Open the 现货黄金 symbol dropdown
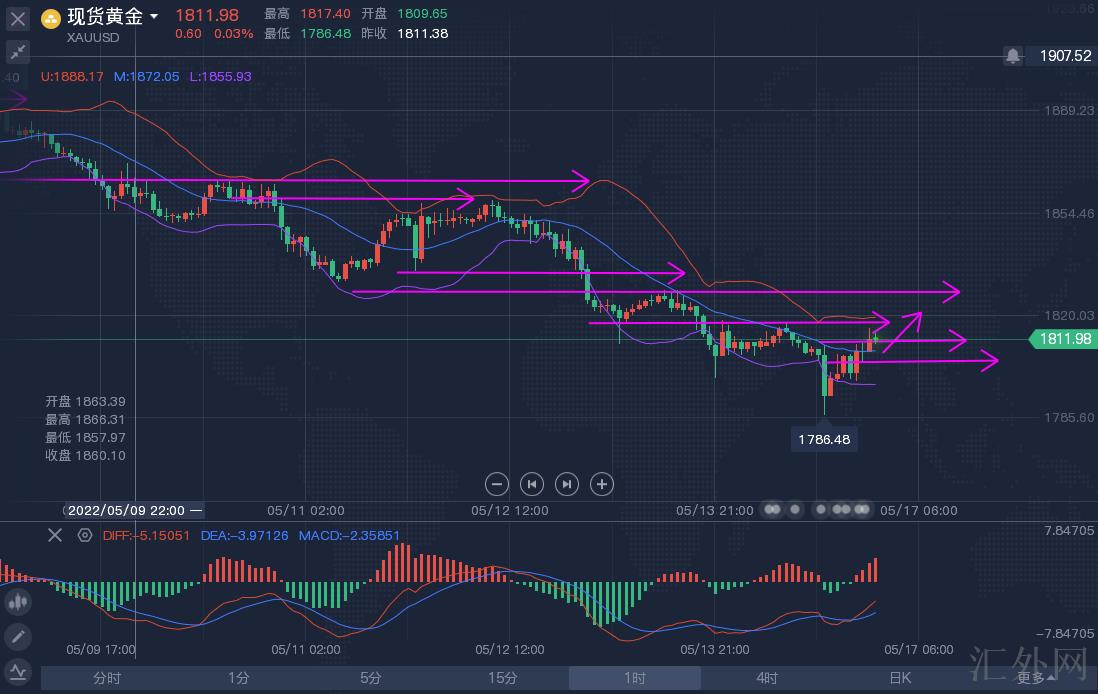1098x694 pixels. pos(153,17)
